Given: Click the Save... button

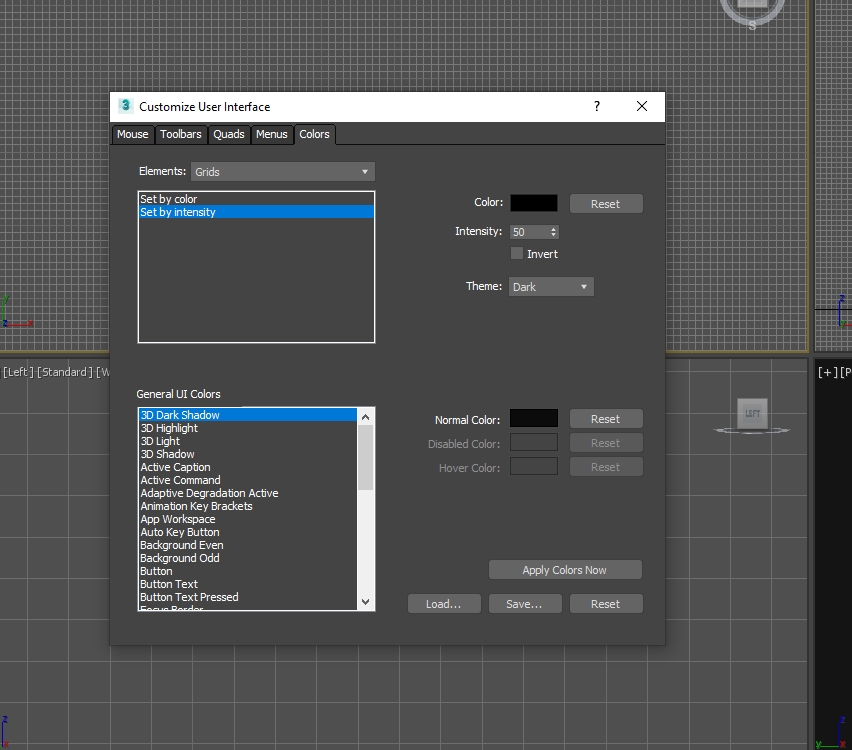Looking at the screenshot, I should pyautogui.click(x=524, y=604).
